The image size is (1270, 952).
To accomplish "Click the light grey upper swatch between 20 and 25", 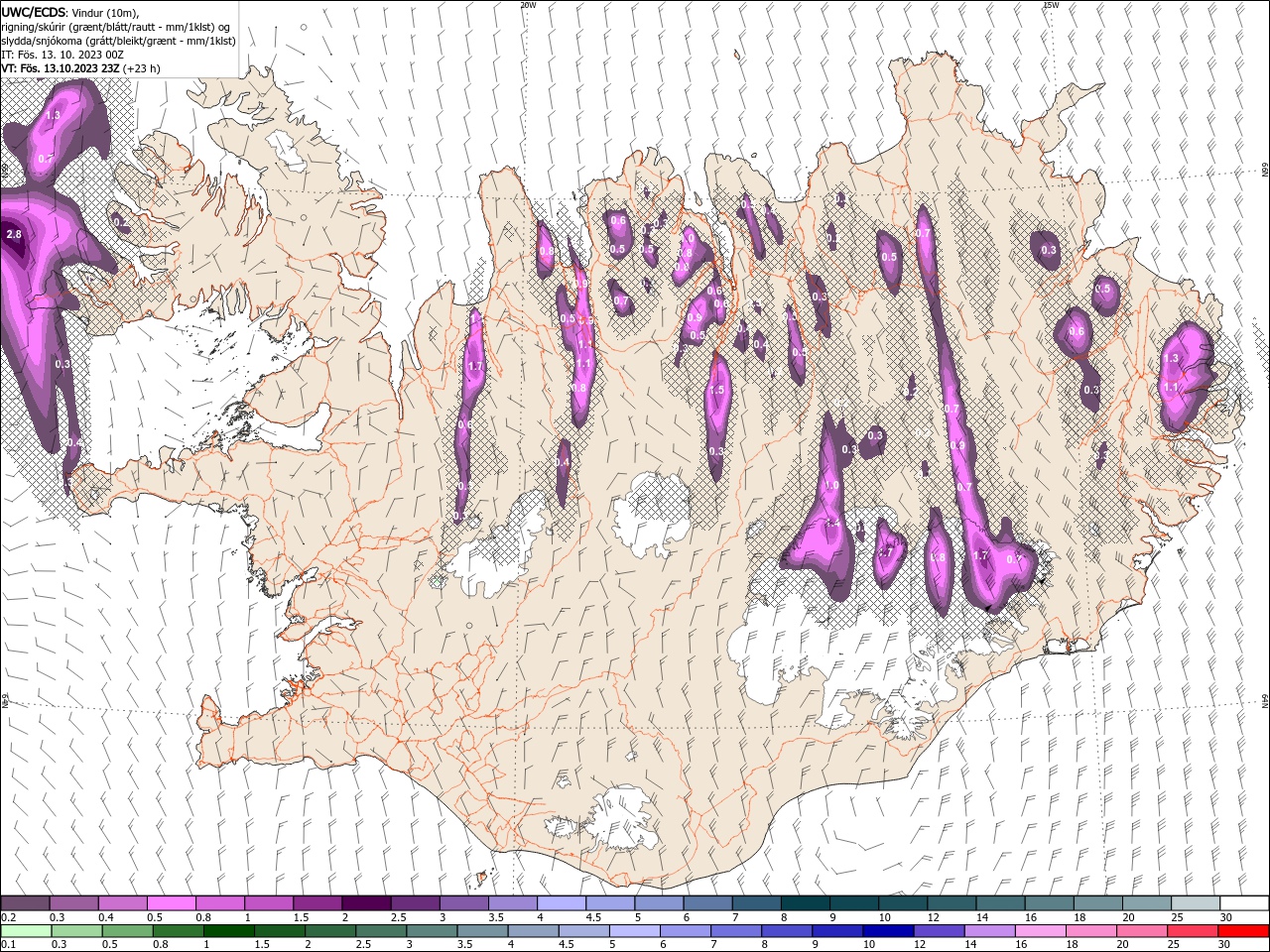I will 1147,903.
